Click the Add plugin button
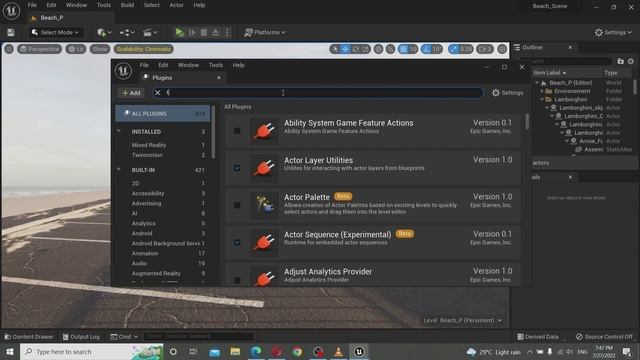640x360 pixels. point(131,93)
